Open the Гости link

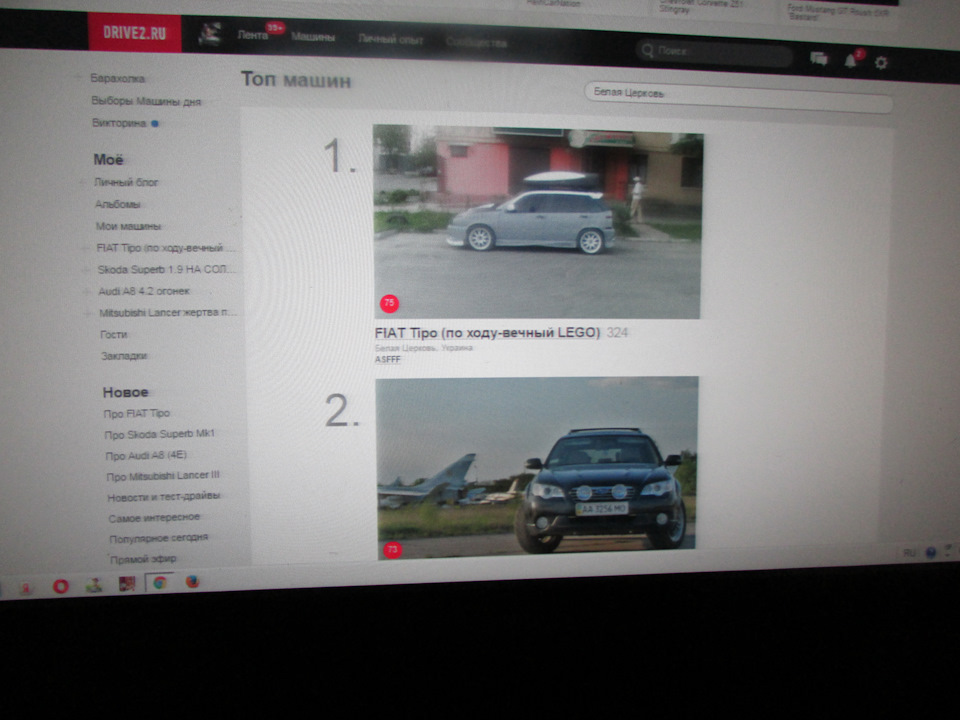click(114, 334)
